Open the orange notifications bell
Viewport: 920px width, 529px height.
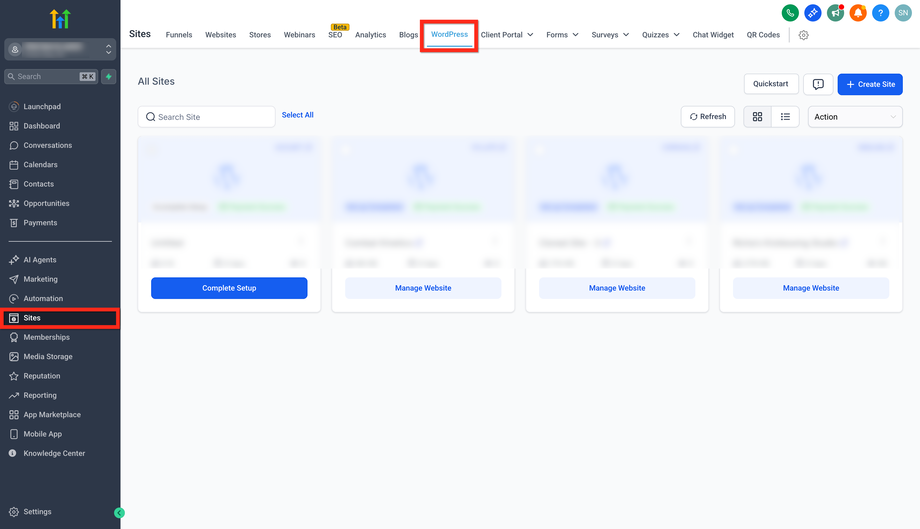point(858,12)
